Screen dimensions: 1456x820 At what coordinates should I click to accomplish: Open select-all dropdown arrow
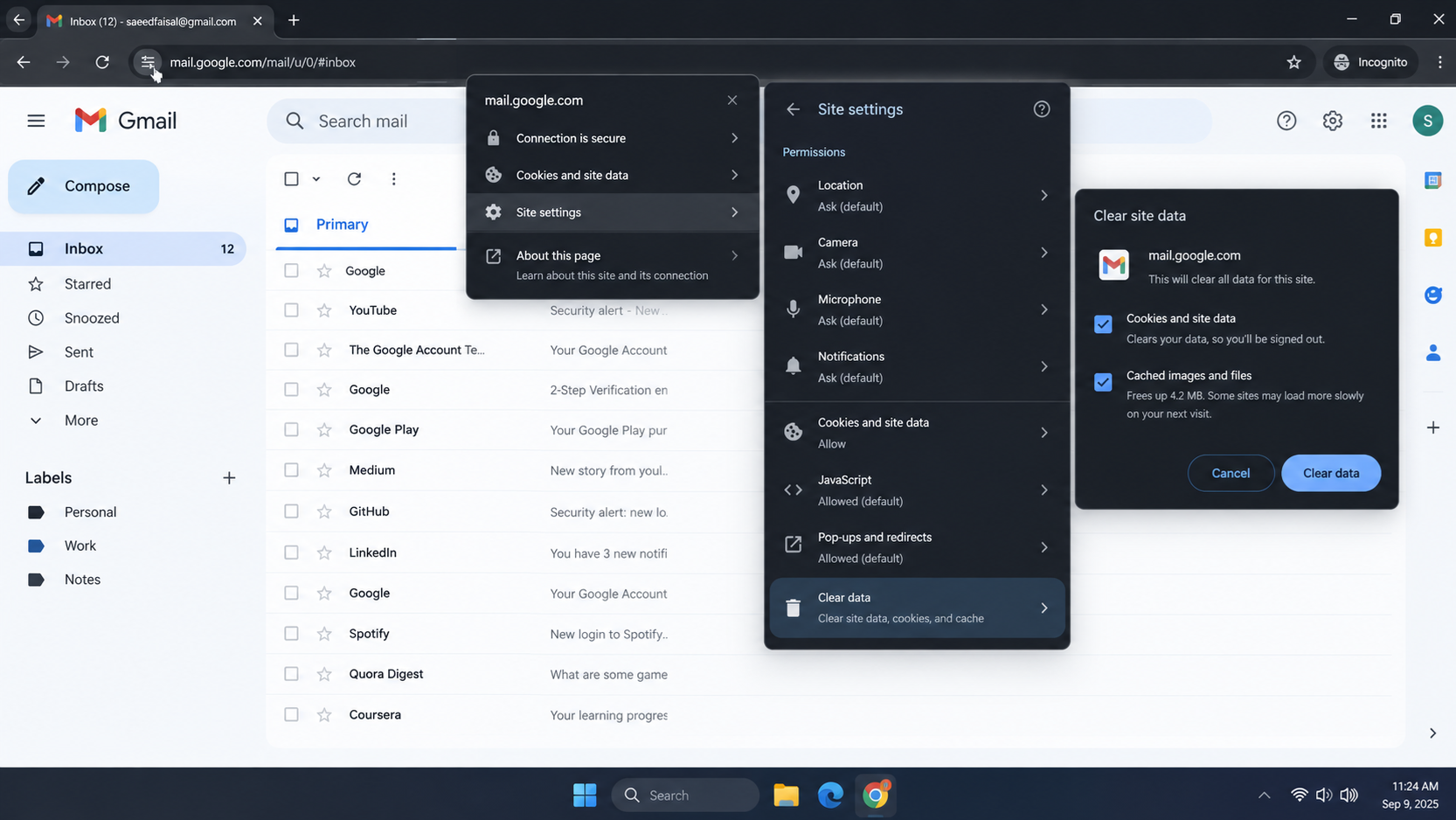pos(316,179)
